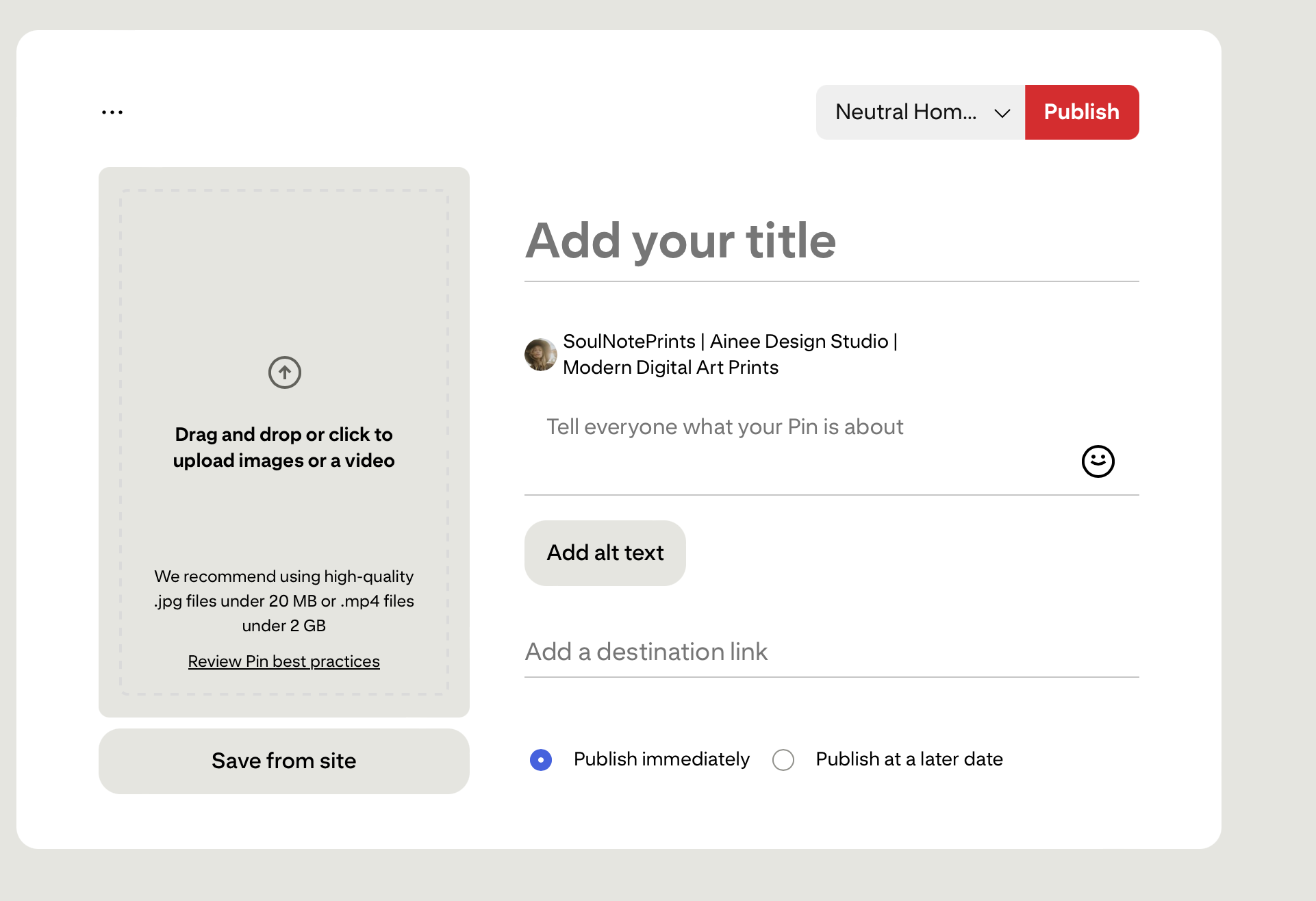Click the Add a destination link field

(832, 652)
